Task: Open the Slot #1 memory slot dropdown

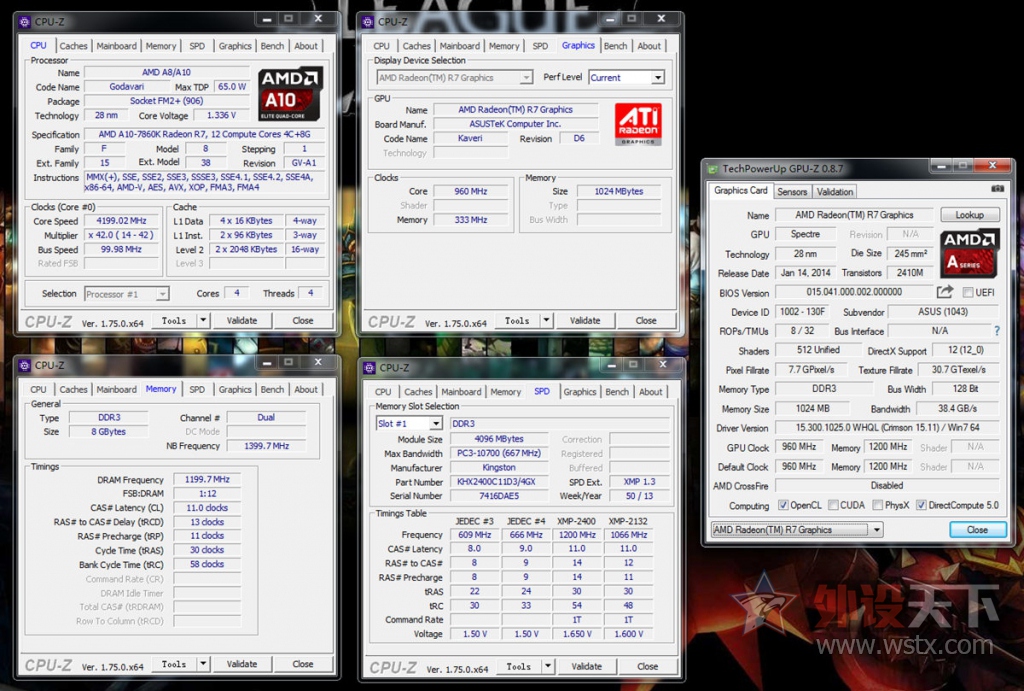Action: [x=409, y=424]
